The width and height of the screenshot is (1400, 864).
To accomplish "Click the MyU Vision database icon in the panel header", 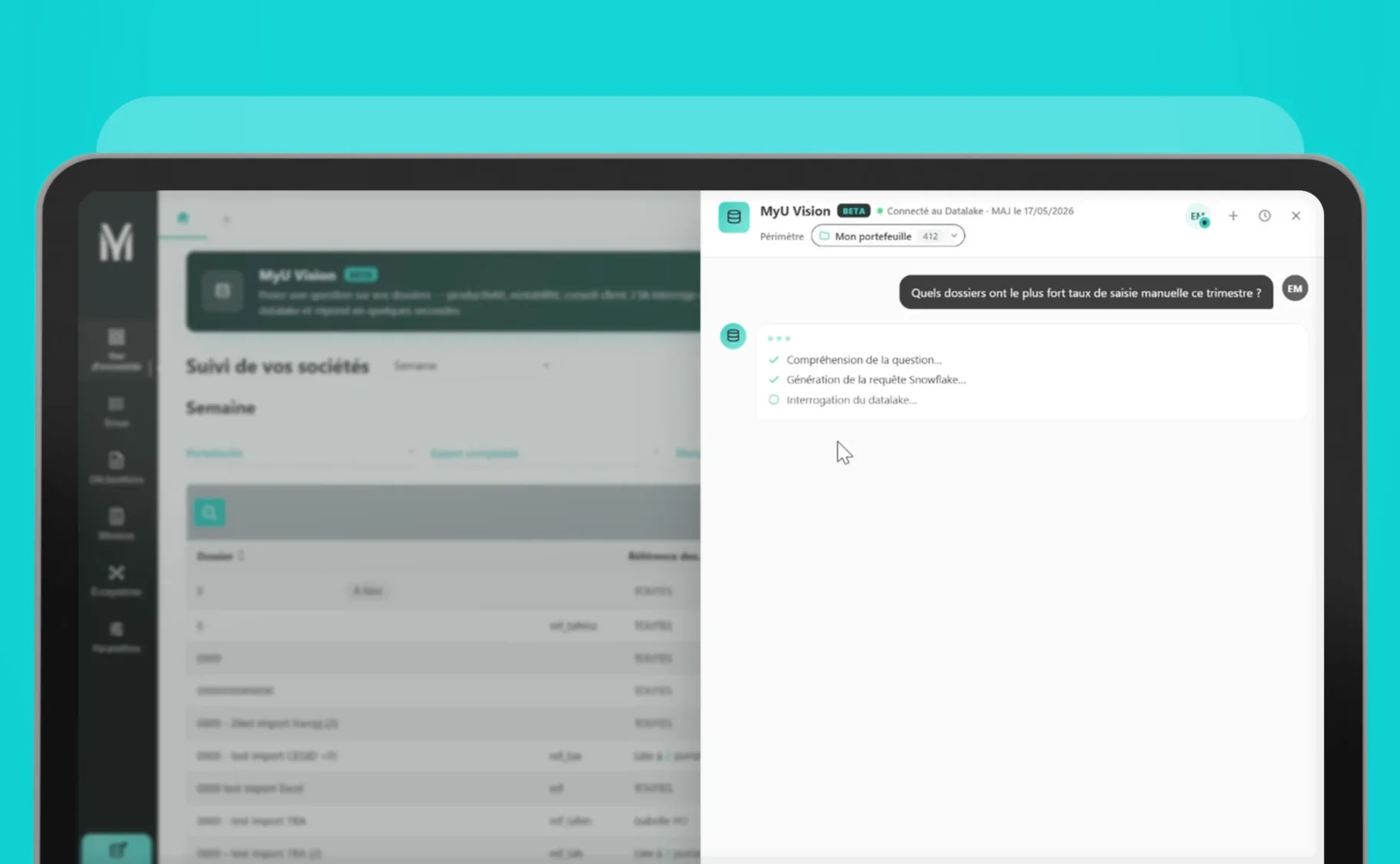I will (x=733, y=217).
